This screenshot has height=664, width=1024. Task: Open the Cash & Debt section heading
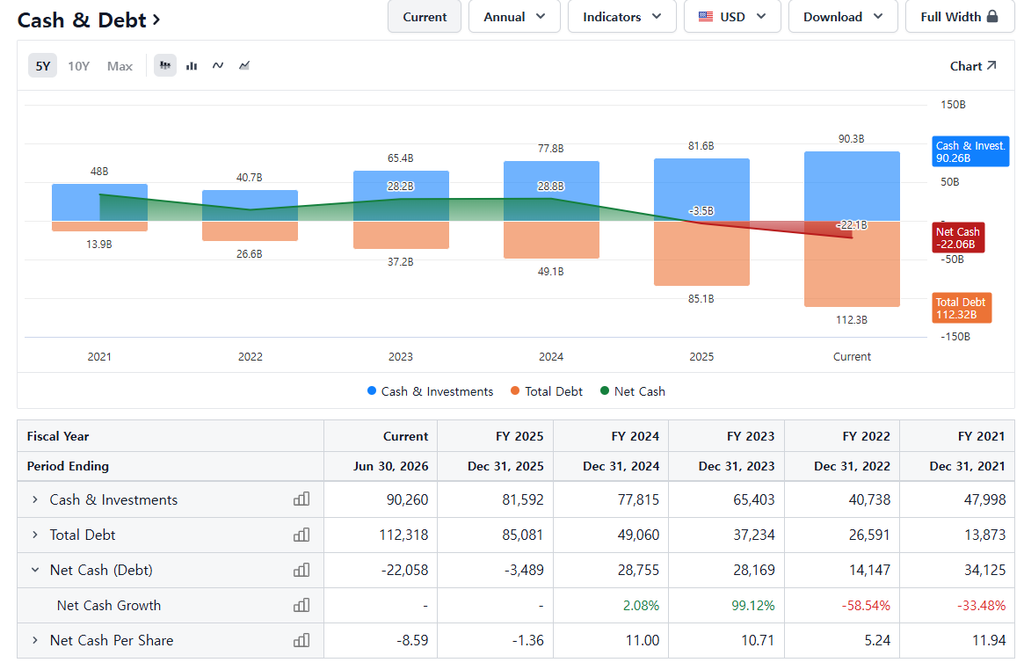(x=89, y=20)
